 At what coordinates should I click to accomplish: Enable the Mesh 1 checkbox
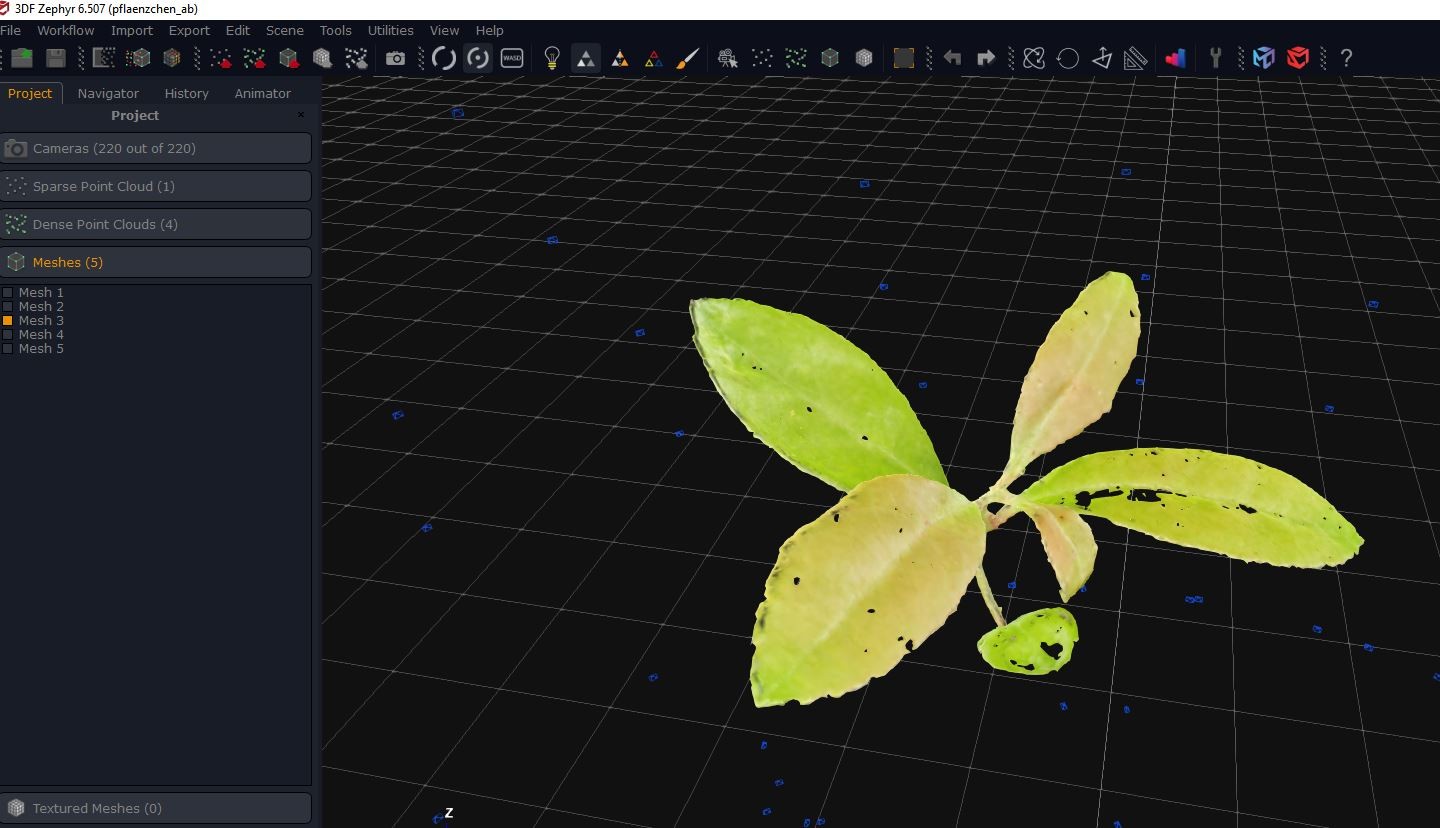8,293
